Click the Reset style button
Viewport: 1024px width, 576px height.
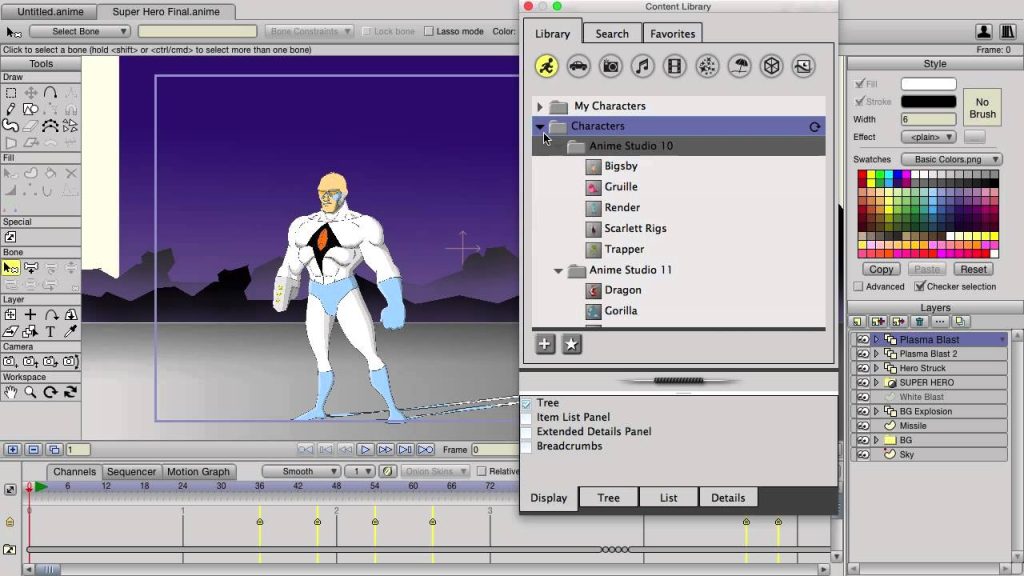(973, 269)
